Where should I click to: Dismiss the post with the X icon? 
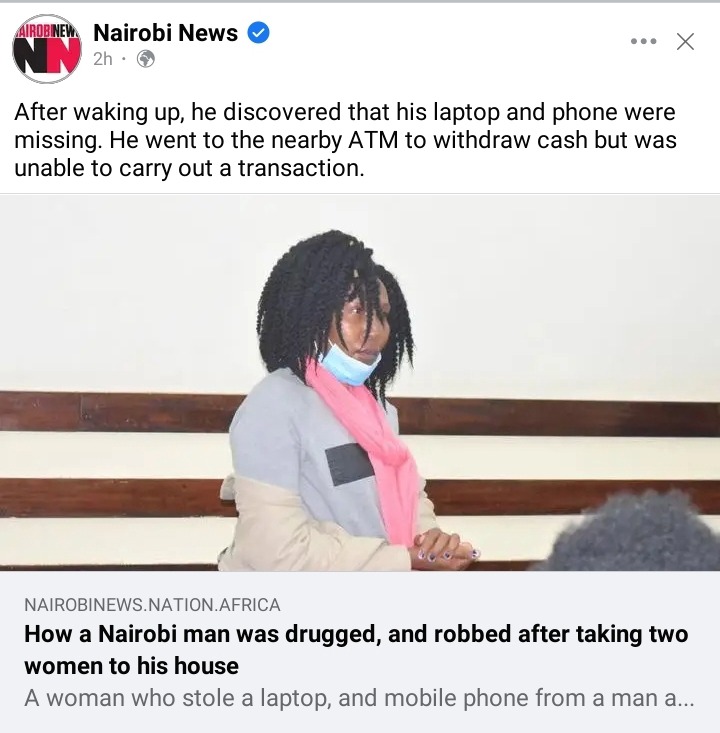point(685,42)
